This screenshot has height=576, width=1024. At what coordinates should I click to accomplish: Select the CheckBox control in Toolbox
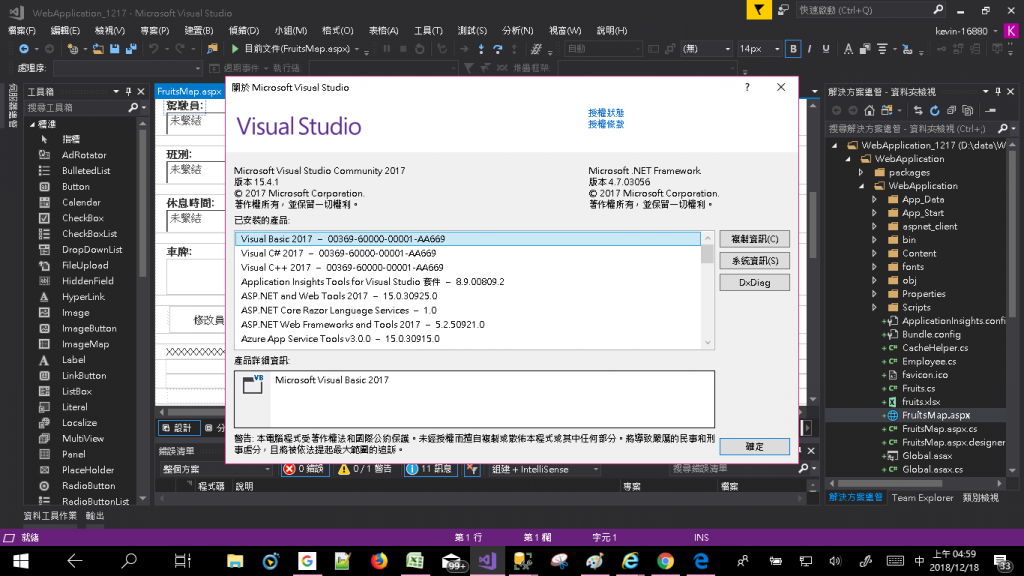82,218
